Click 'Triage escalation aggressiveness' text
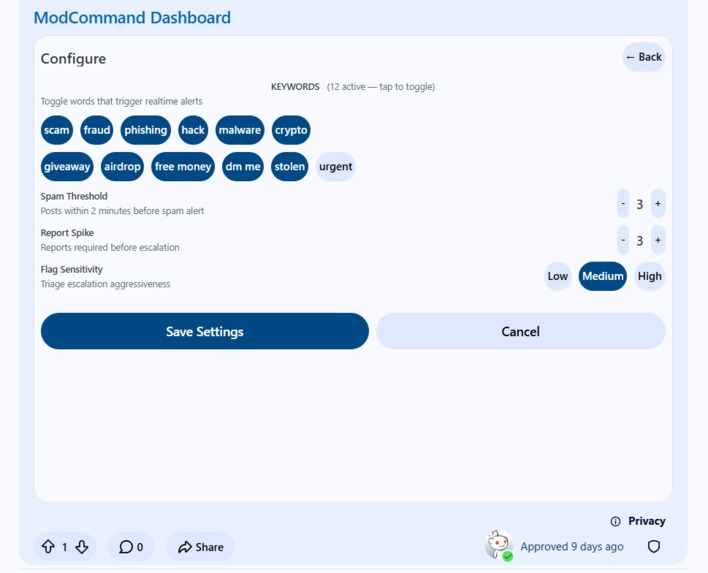 [106, 284]
